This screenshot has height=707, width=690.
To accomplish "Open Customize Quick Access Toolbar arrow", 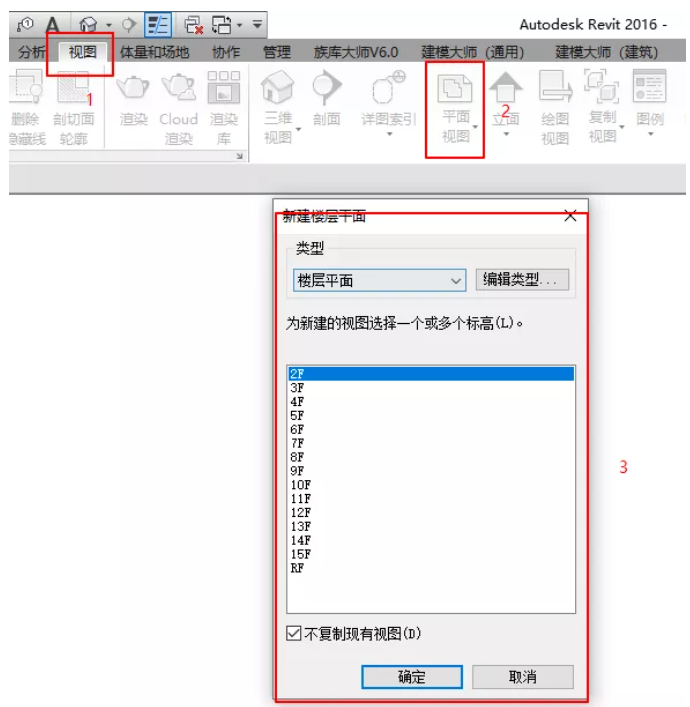I will 257,24.
